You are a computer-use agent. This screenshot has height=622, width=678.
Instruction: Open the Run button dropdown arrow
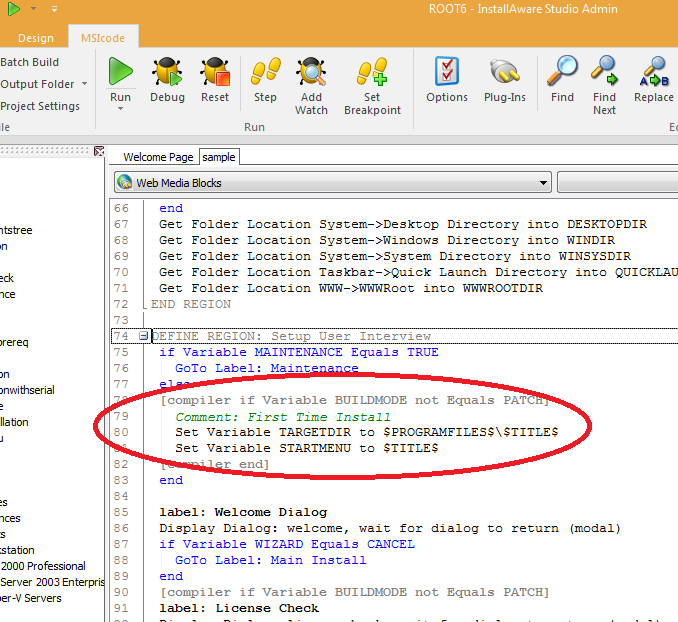[120, 109]
